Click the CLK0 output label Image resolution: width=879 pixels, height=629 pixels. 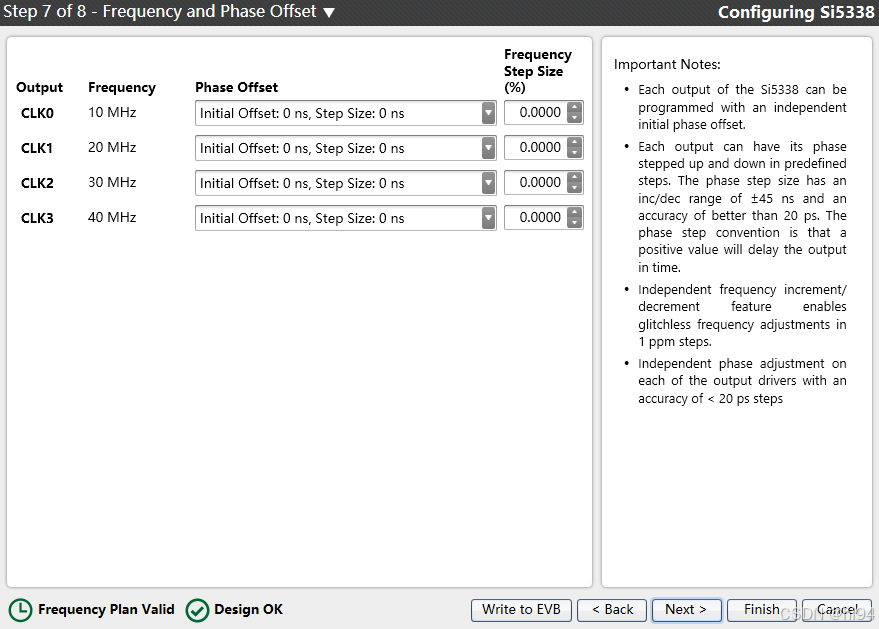pos(37,113)
